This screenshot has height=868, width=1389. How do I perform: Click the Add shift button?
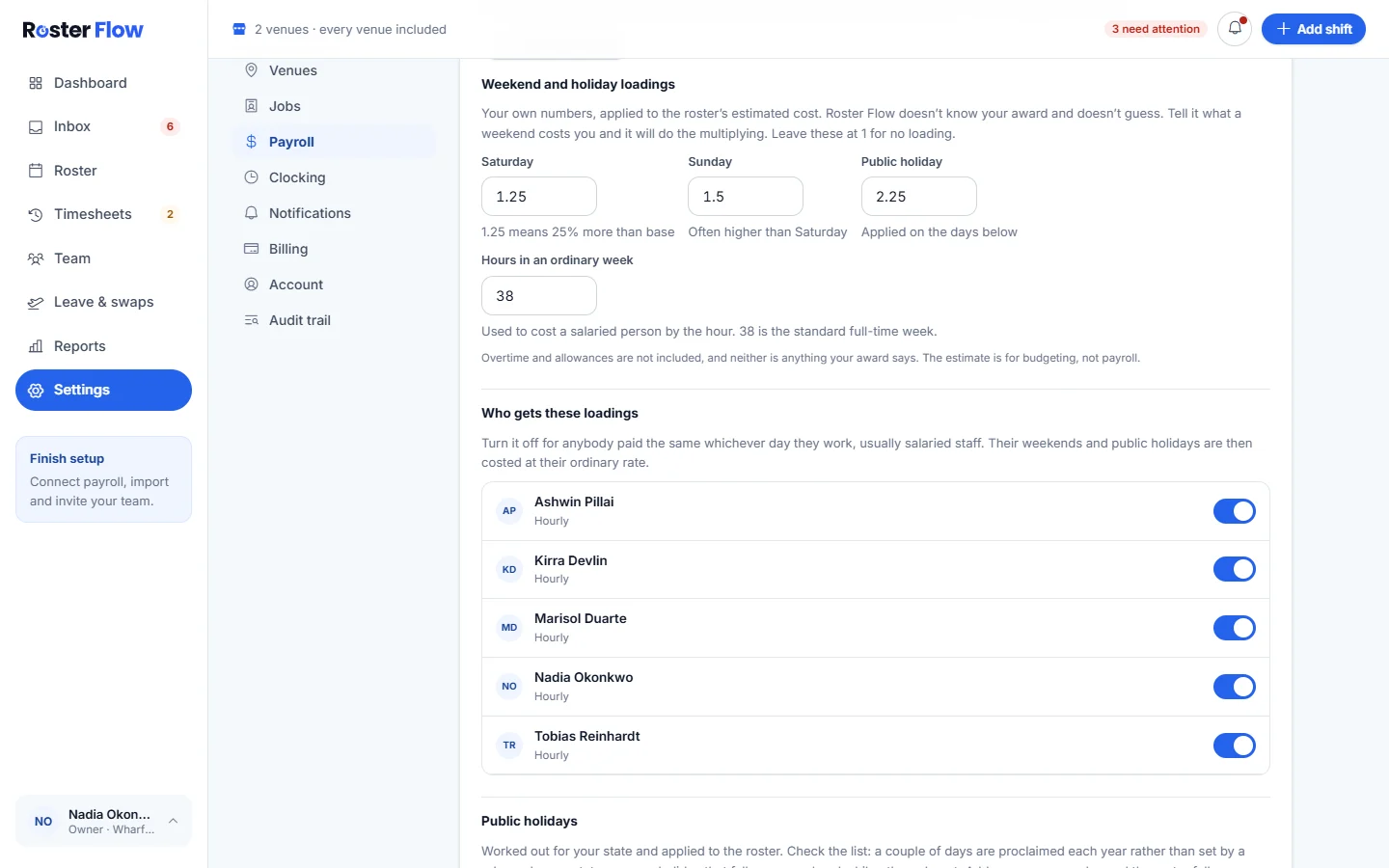click(x=1314, y=29)
